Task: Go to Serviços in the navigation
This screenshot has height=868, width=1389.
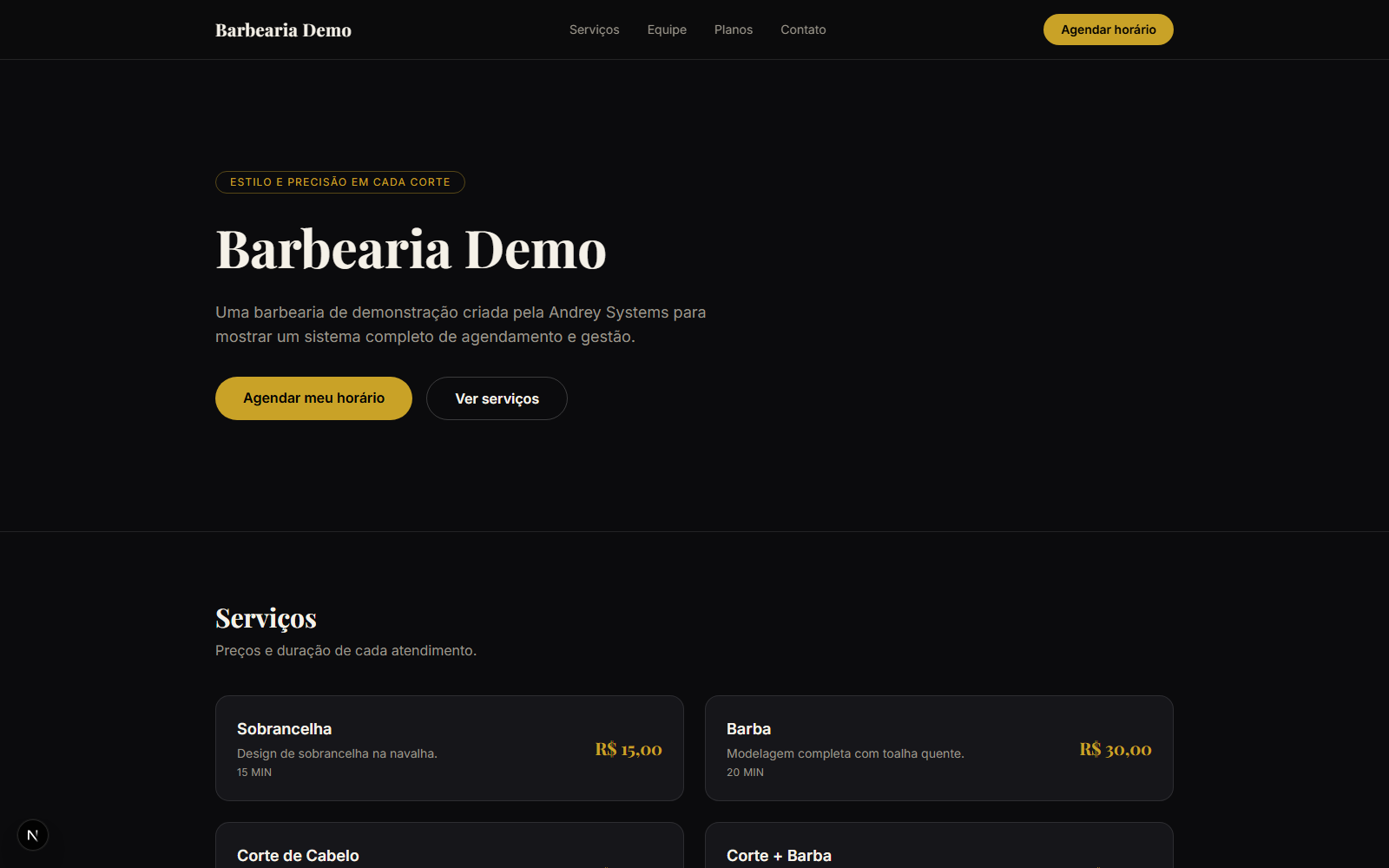Action: (594, 30)
